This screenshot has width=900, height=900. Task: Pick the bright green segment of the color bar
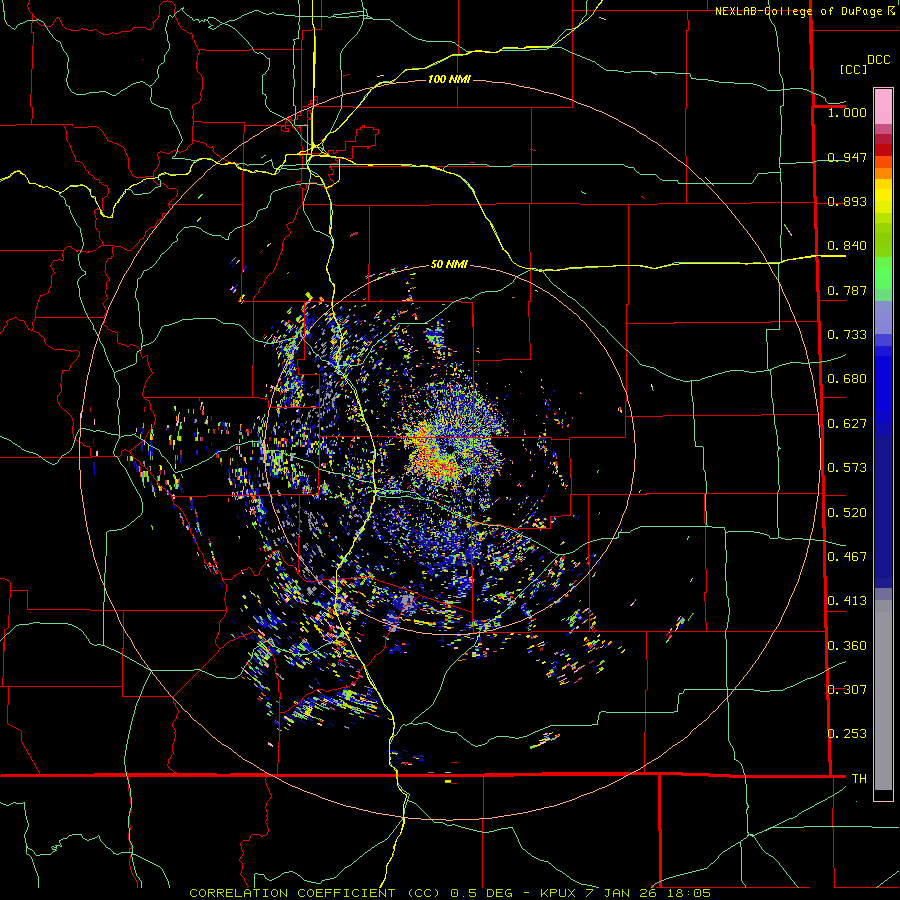click(883, 274)
